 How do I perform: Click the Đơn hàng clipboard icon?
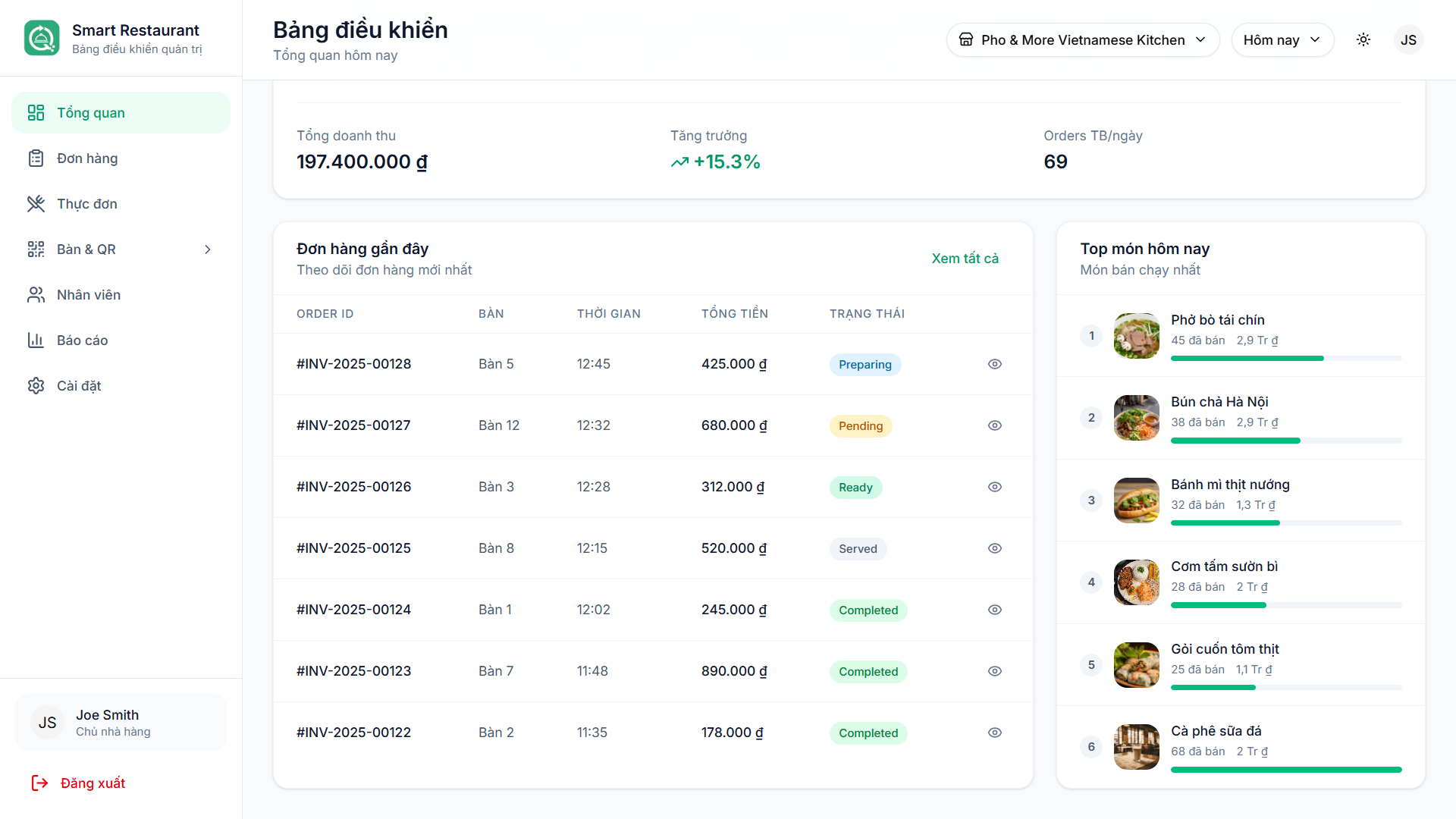[36, 158]
